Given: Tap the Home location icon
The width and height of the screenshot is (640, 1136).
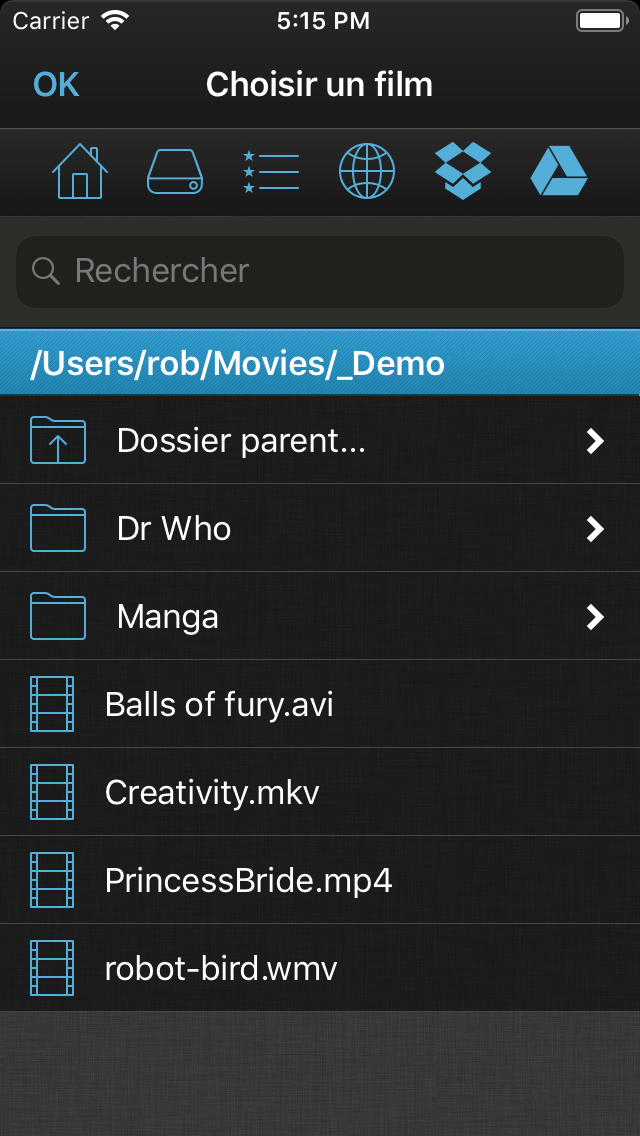Looking at the screenshot, I should [80, 172].
